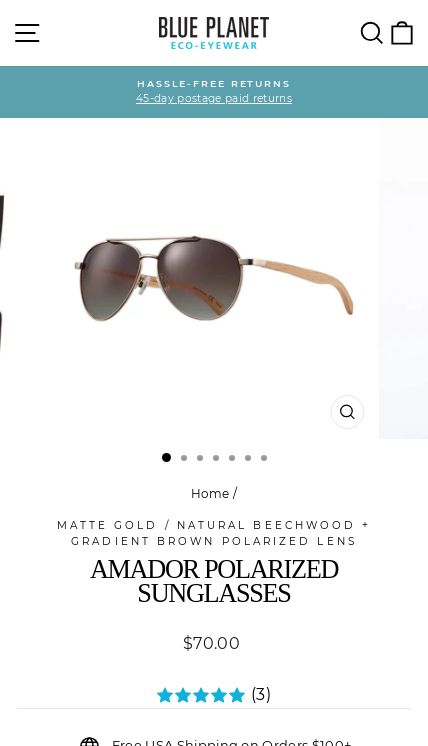Select the third image carousel dot
Screen dimensions: 428x746
pyautogui.click(x=200, y=458)
